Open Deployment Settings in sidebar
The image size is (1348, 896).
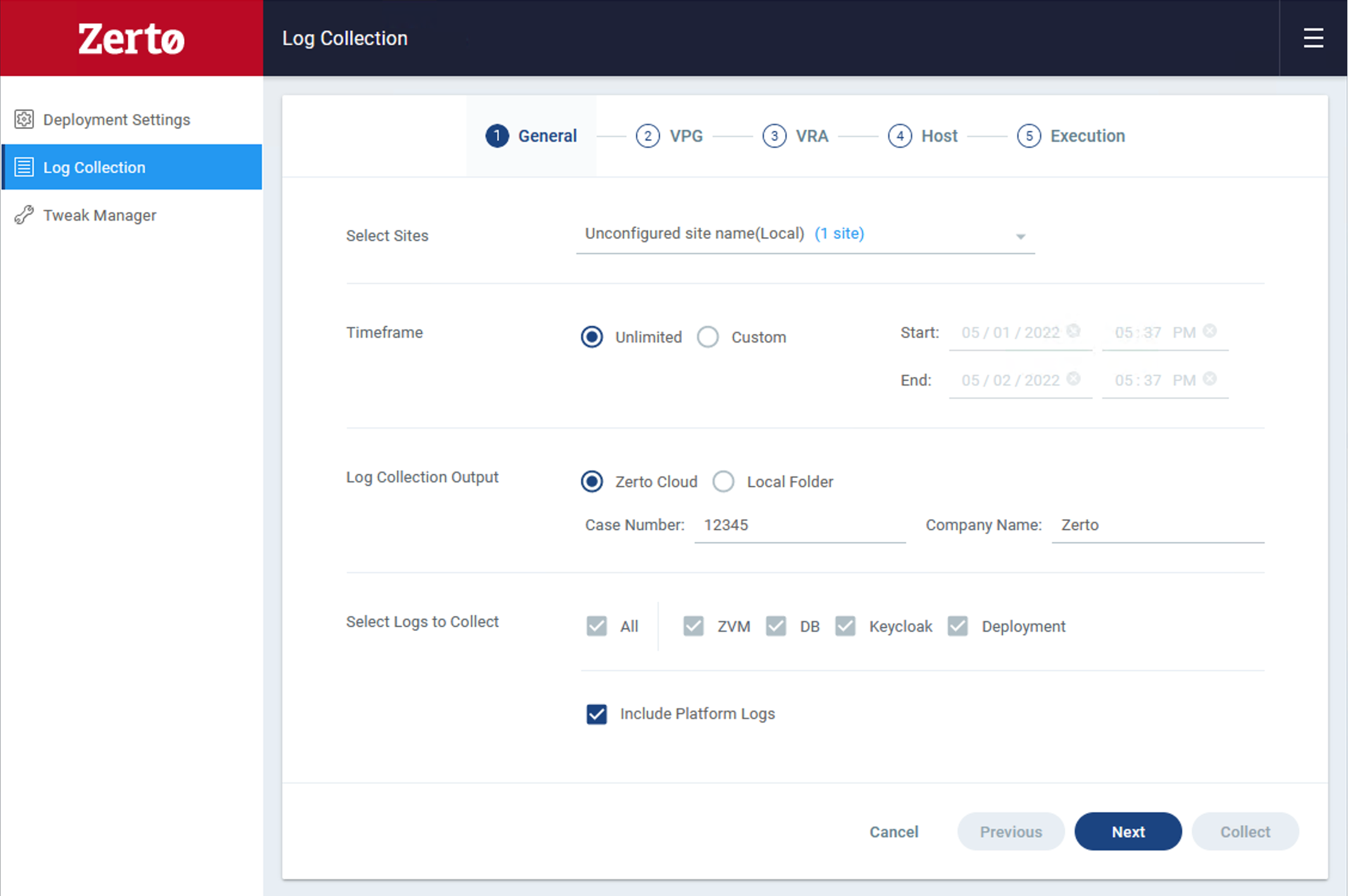click(x=132, y=120)
